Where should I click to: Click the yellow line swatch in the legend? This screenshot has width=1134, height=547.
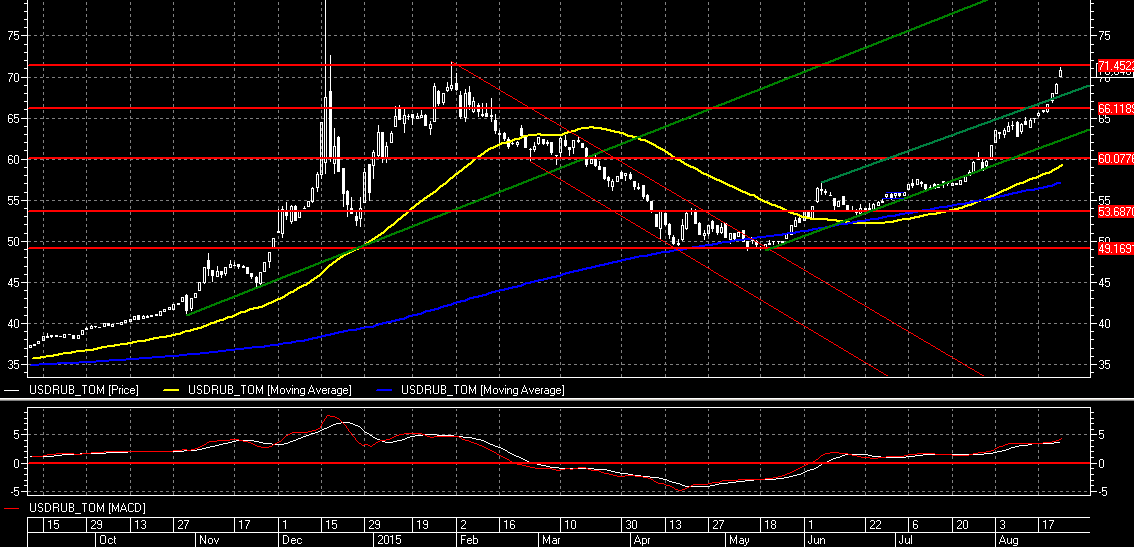178,390
